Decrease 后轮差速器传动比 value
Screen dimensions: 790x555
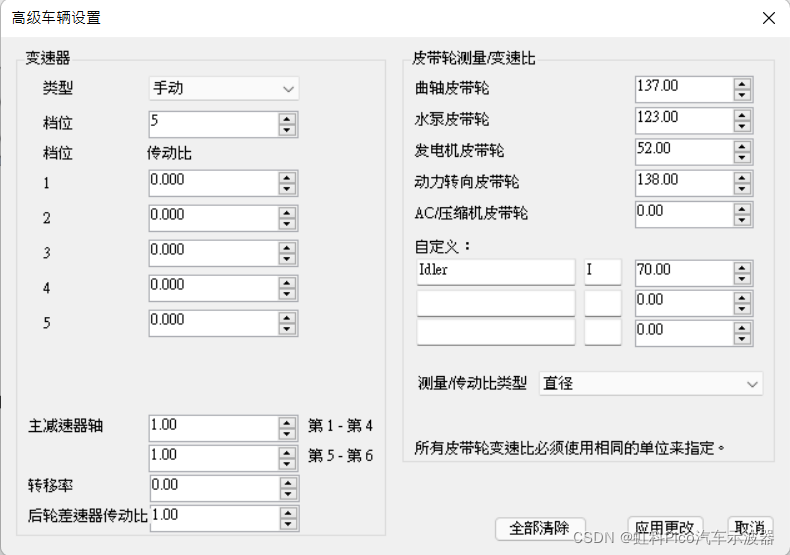(288, 524)
